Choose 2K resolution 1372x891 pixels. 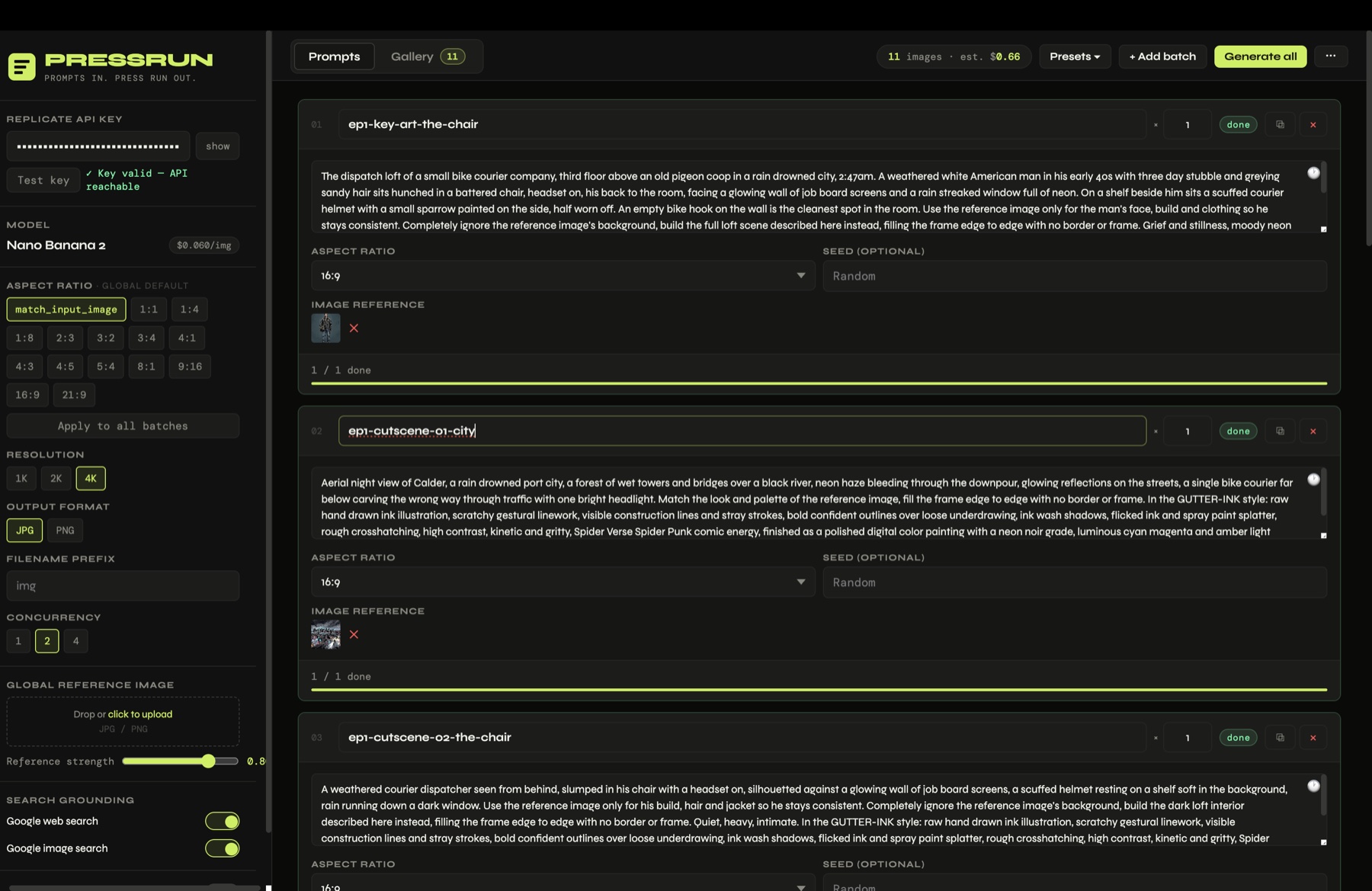click(x=56, y=479)
